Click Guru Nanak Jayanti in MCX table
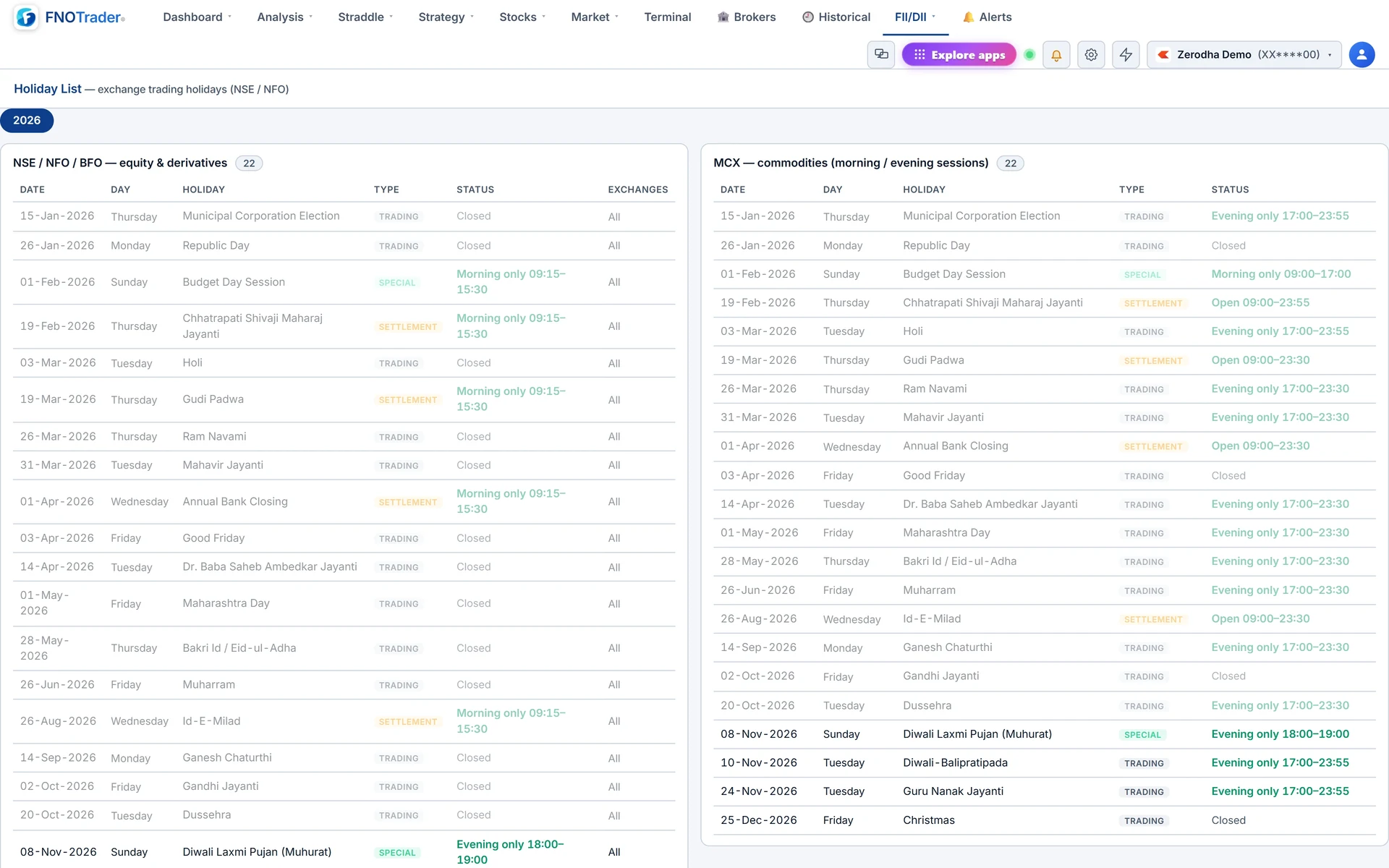1389x868 pixels. [x=953, y=791]
